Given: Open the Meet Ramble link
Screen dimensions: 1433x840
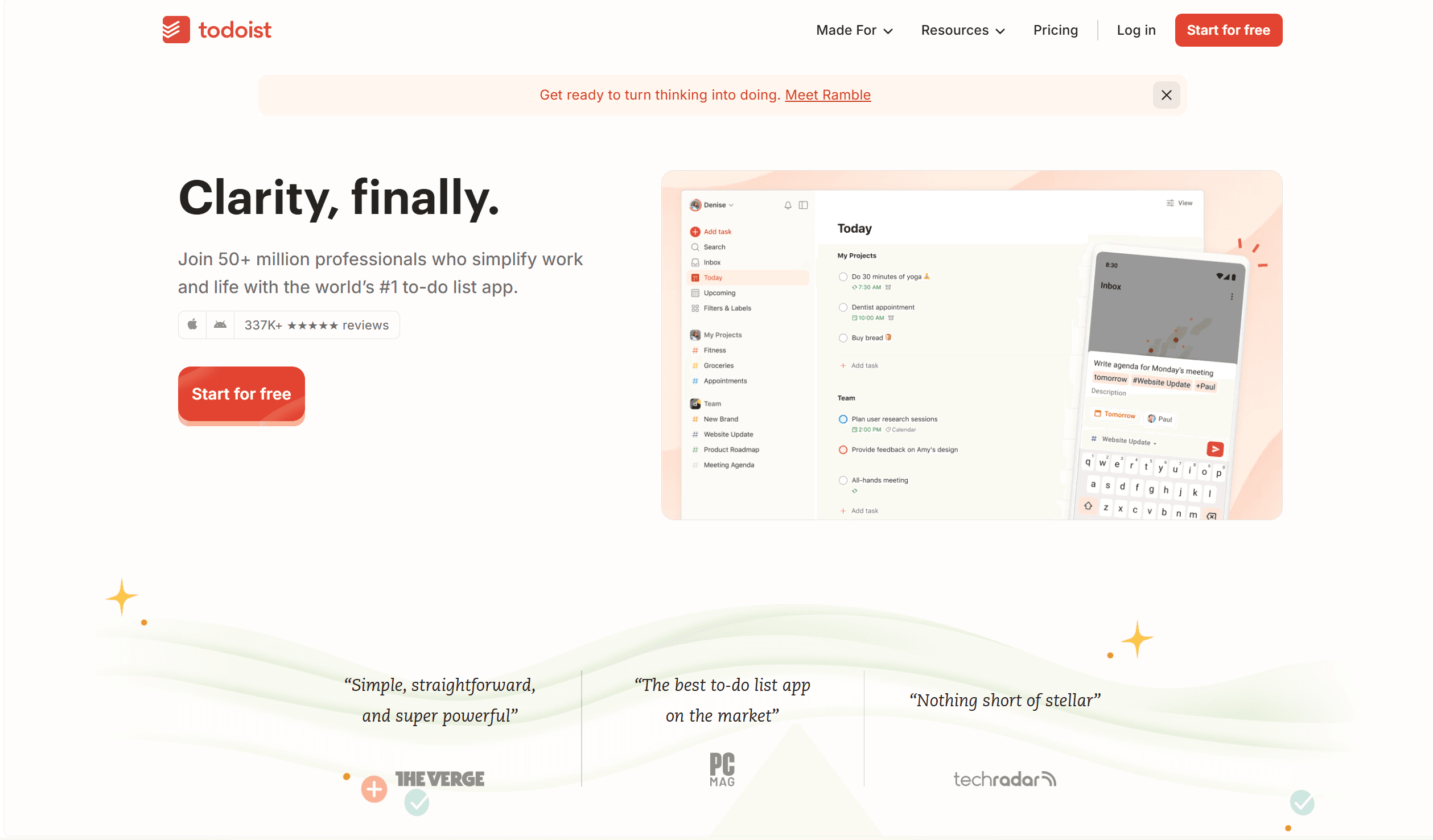Looking at the screenshot, I should pyautogui.click(x=827, y=95).
